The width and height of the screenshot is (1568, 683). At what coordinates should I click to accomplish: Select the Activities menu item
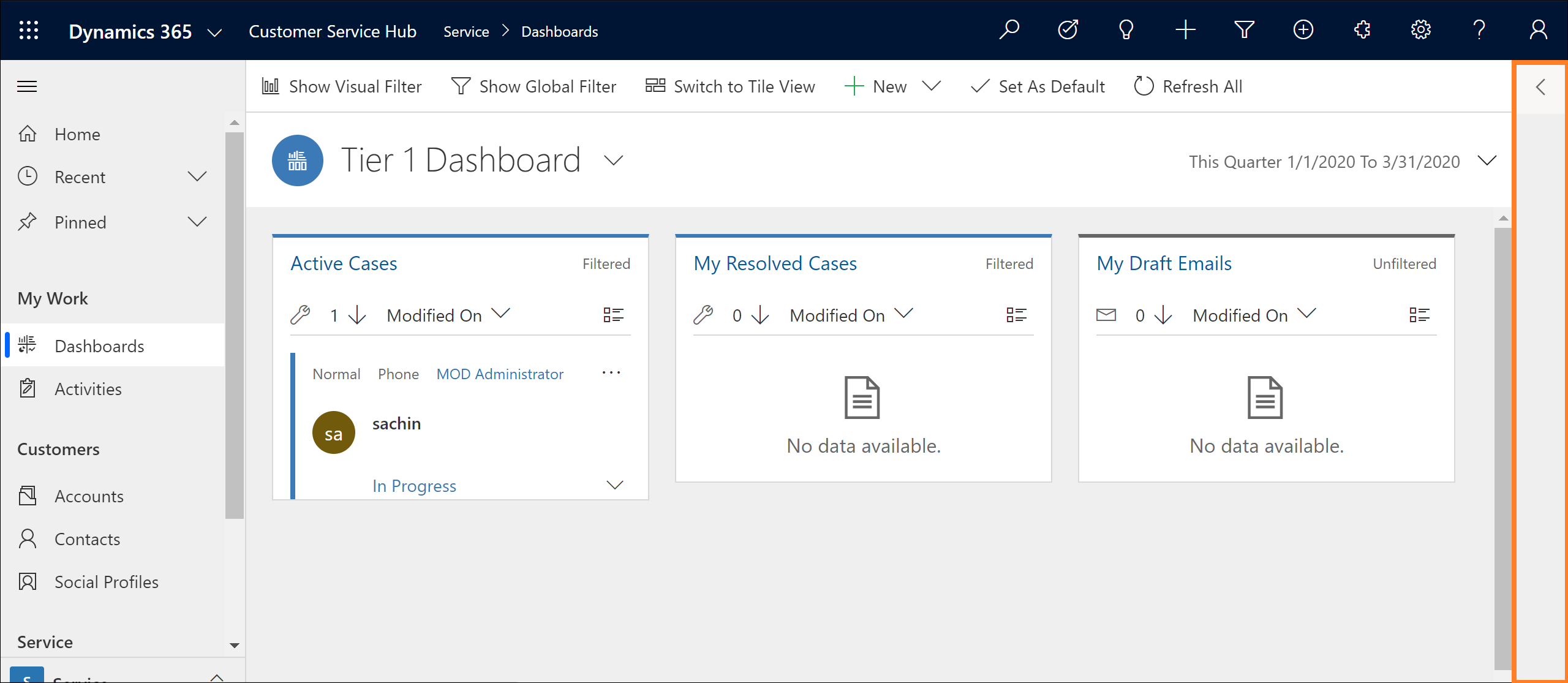pos(89,389)
